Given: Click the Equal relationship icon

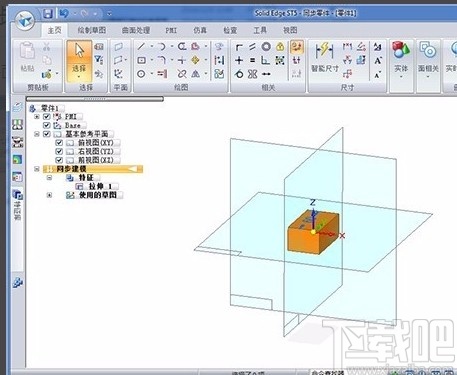Looking at the screenshot, I should click(x=252, y=60).
